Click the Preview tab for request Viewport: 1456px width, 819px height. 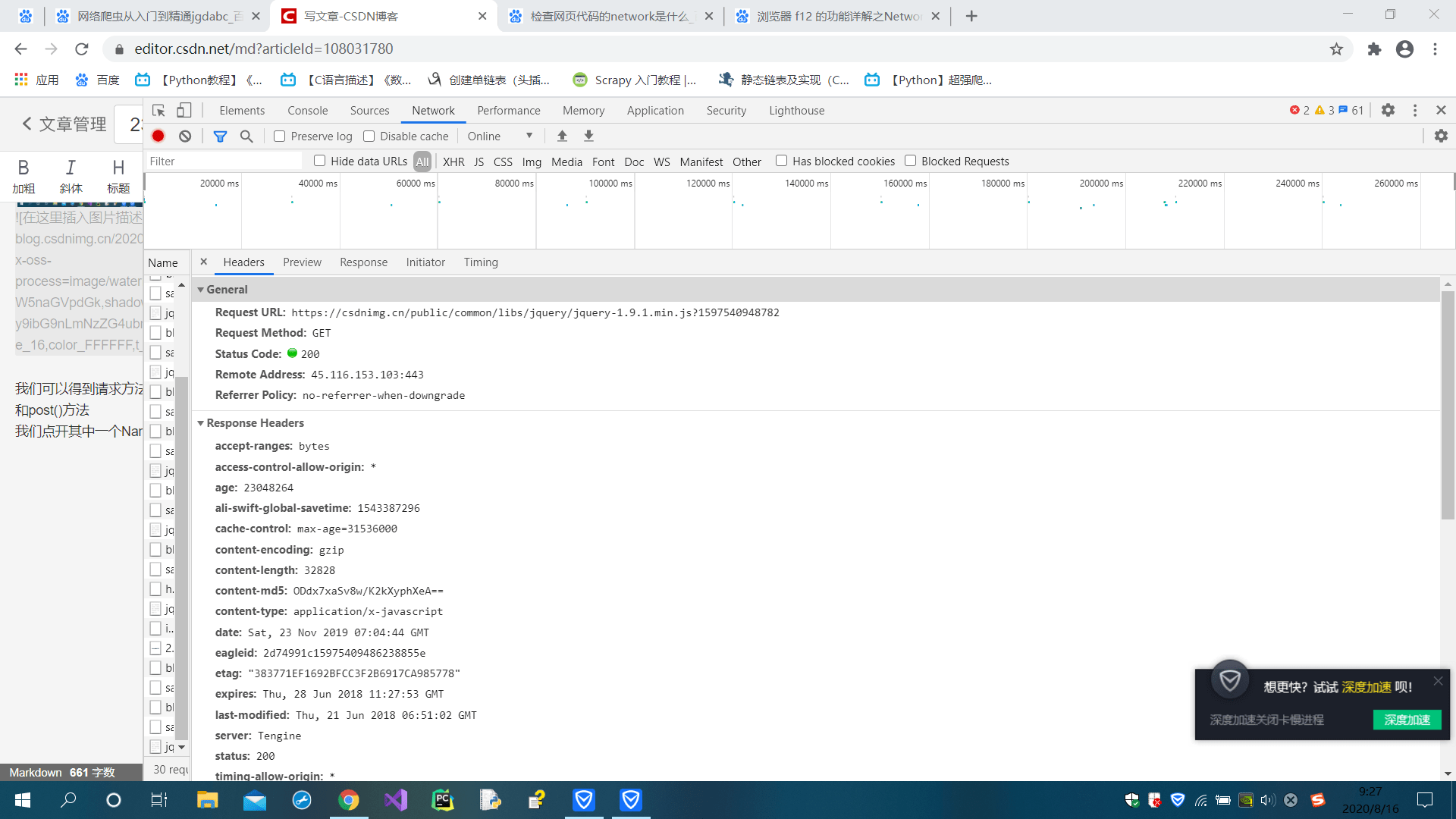pyautogui.click(x=302, y=262)
